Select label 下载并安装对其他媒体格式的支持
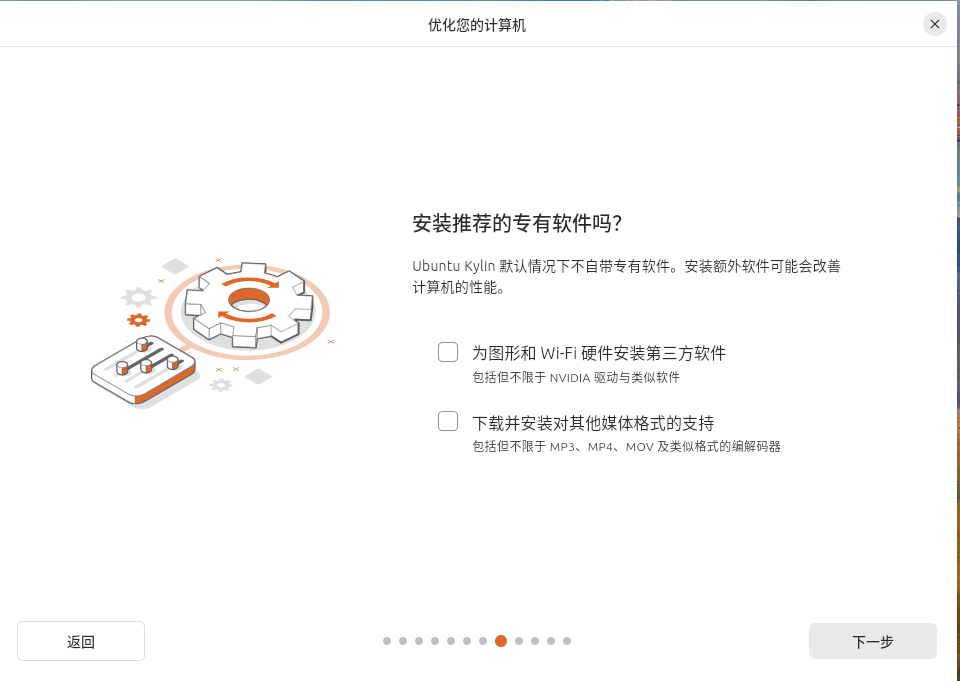 point(593,423)
